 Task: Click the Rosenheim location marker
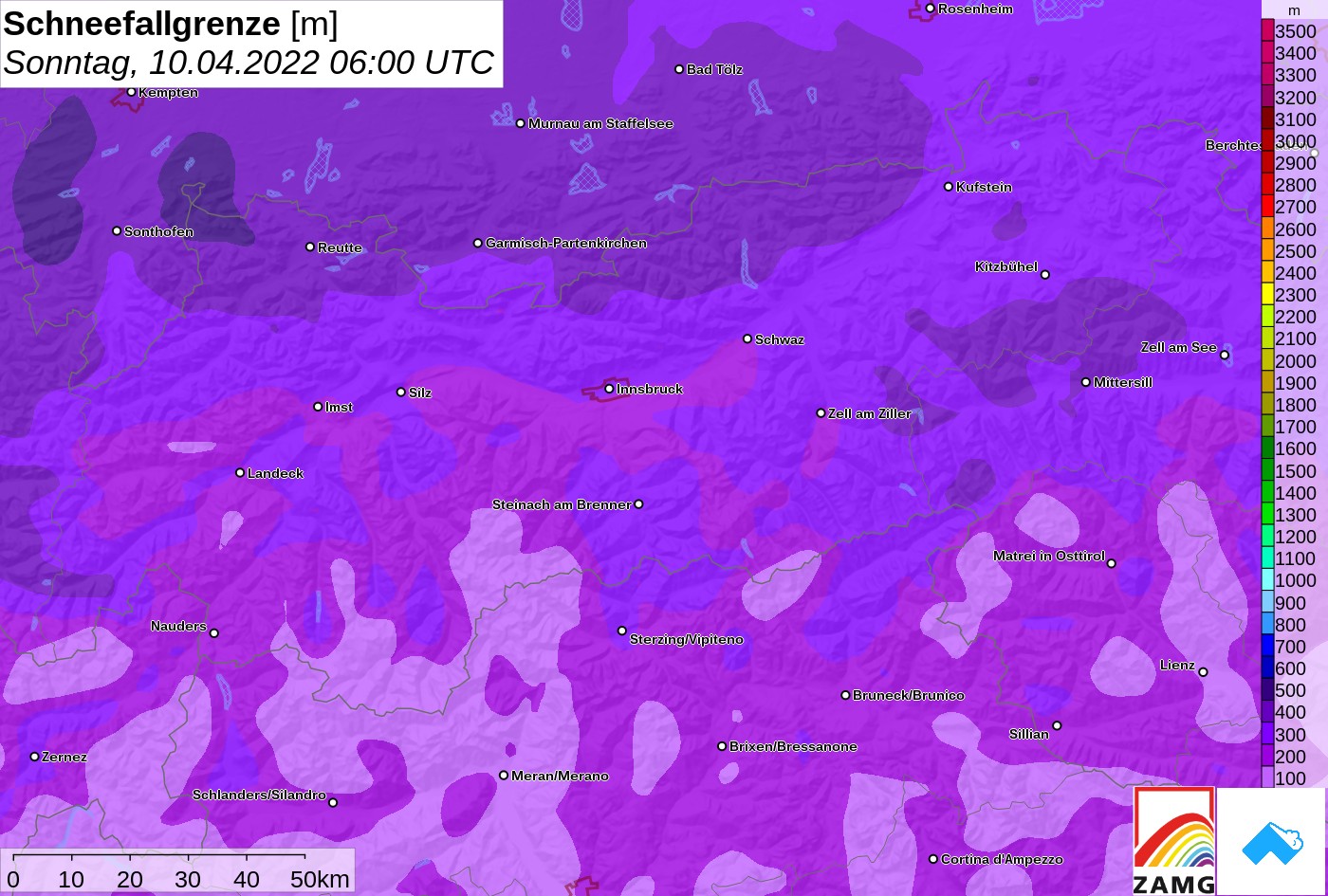[x=930, y=9]
